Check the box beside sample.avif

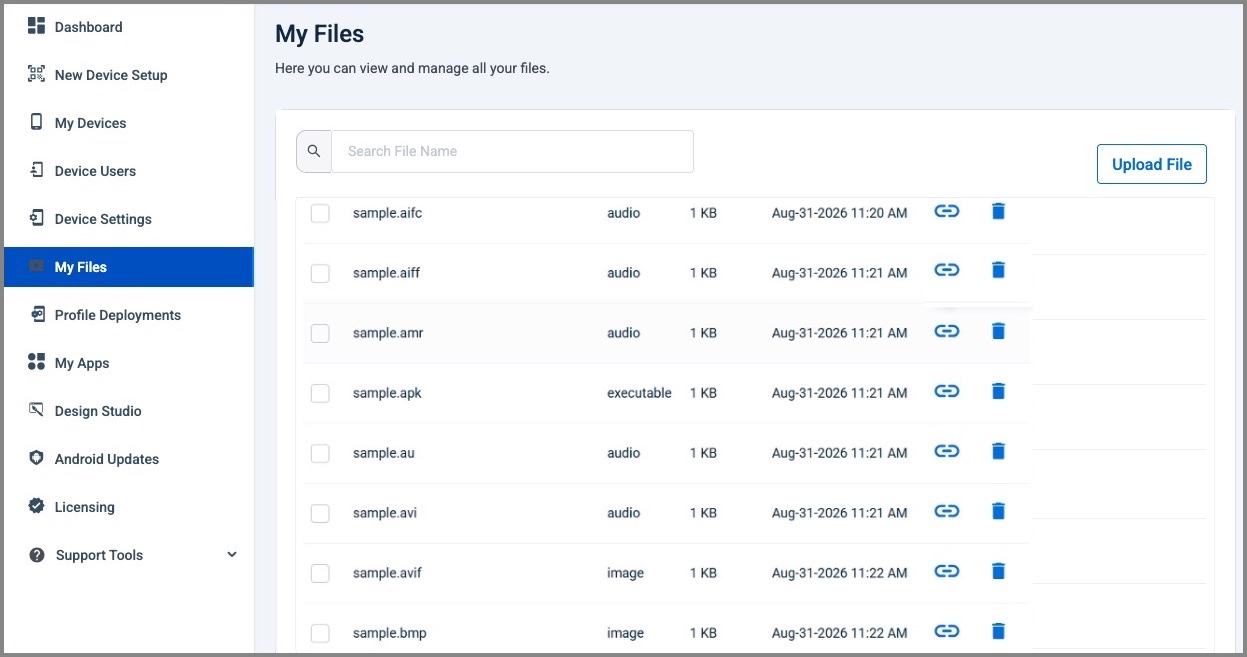point(320,573)
